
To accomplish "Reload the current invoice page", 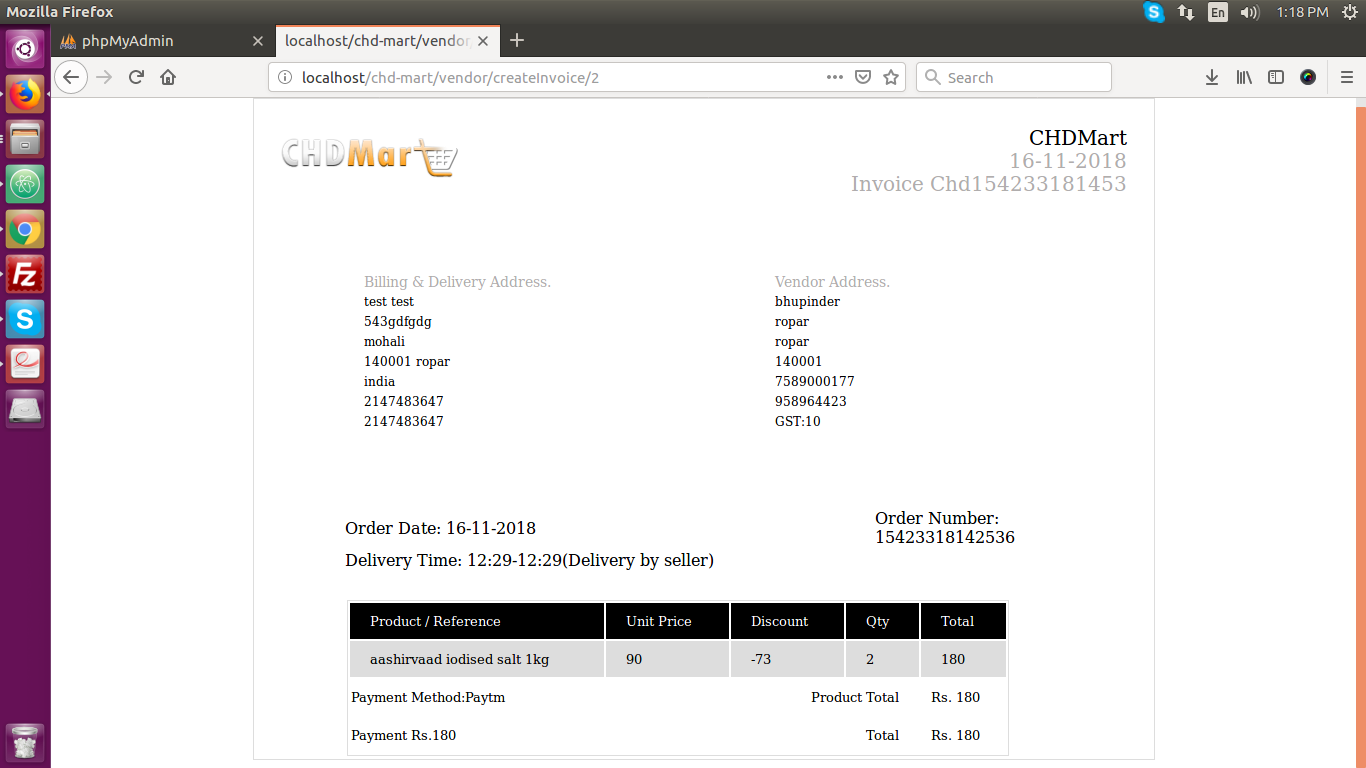I will point(136,77).
